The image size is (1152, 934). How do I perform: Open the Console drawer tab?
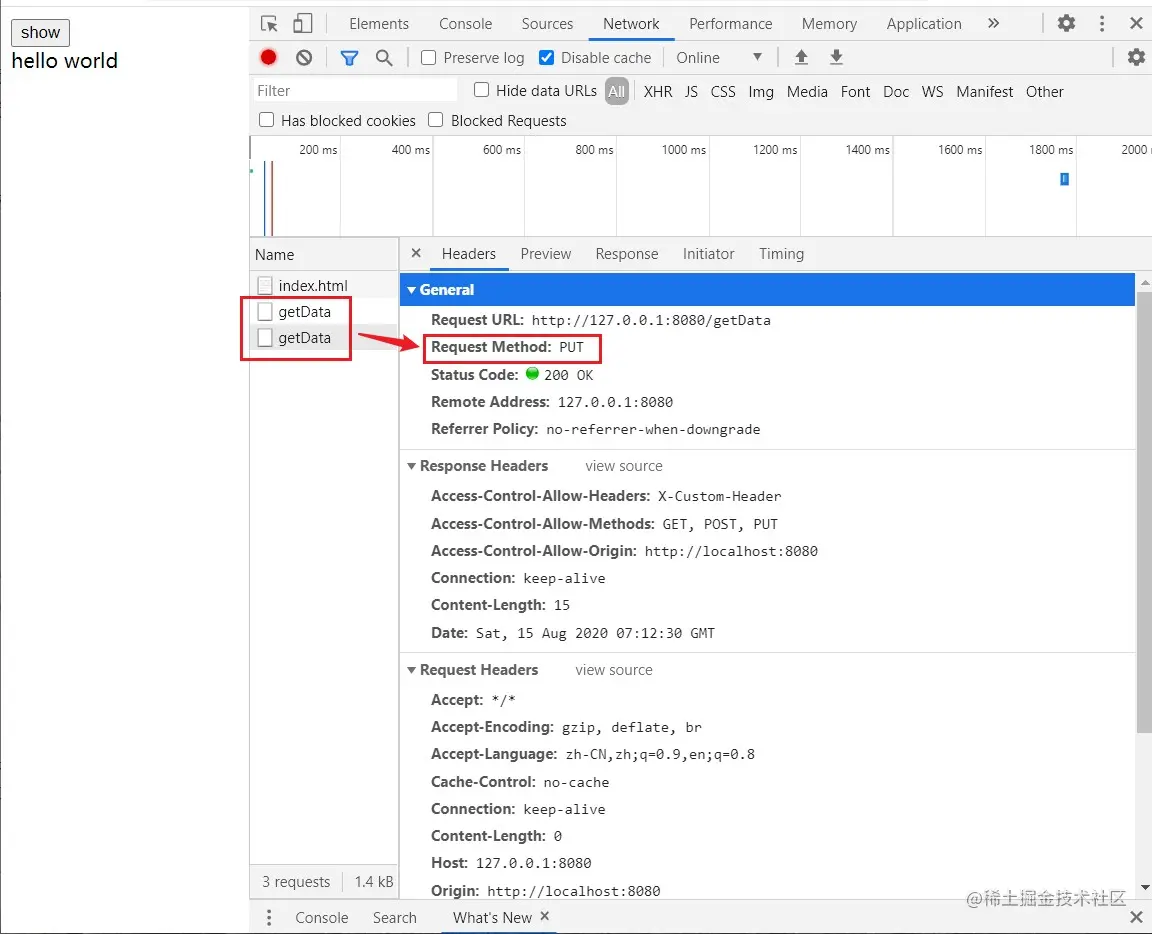coord(322,917)
